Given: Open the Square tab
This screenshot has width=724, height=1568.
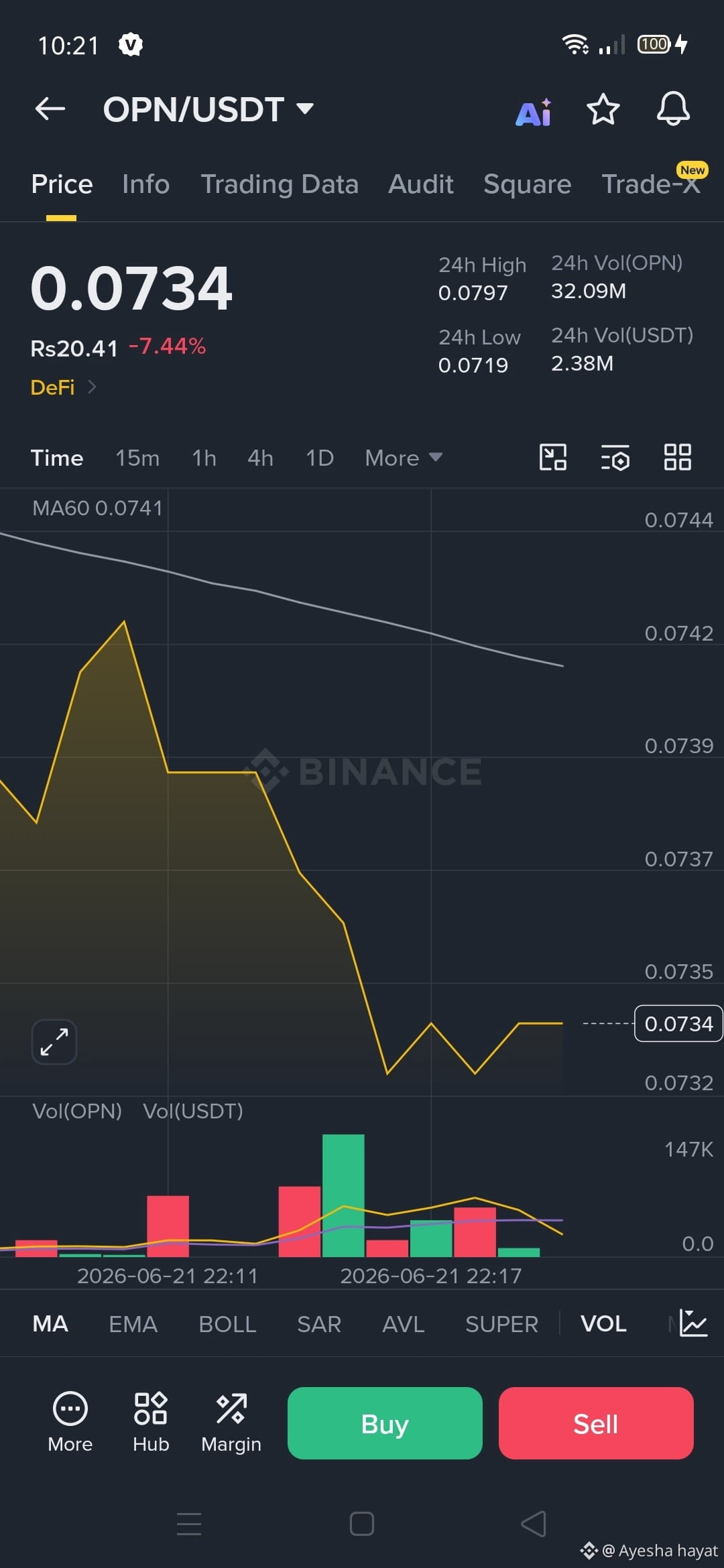Looking at the screenshot, I should point(528,184).
